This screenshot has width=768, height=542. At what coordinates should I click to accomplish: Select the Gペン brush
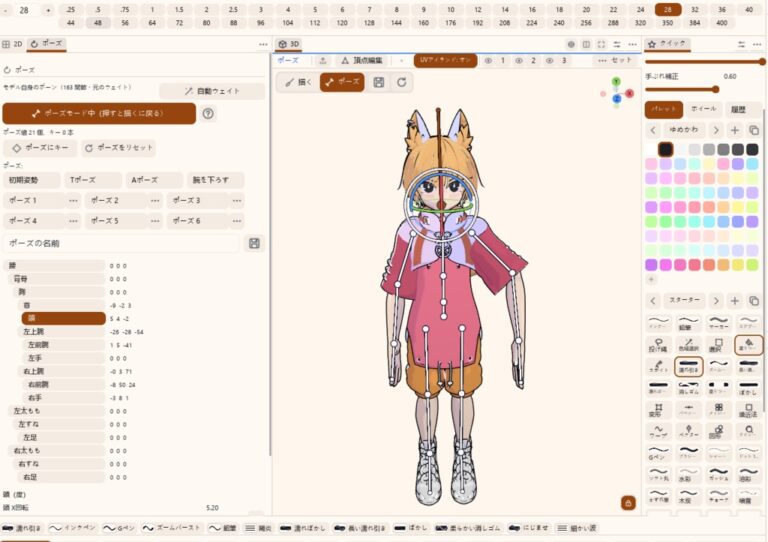658,453
